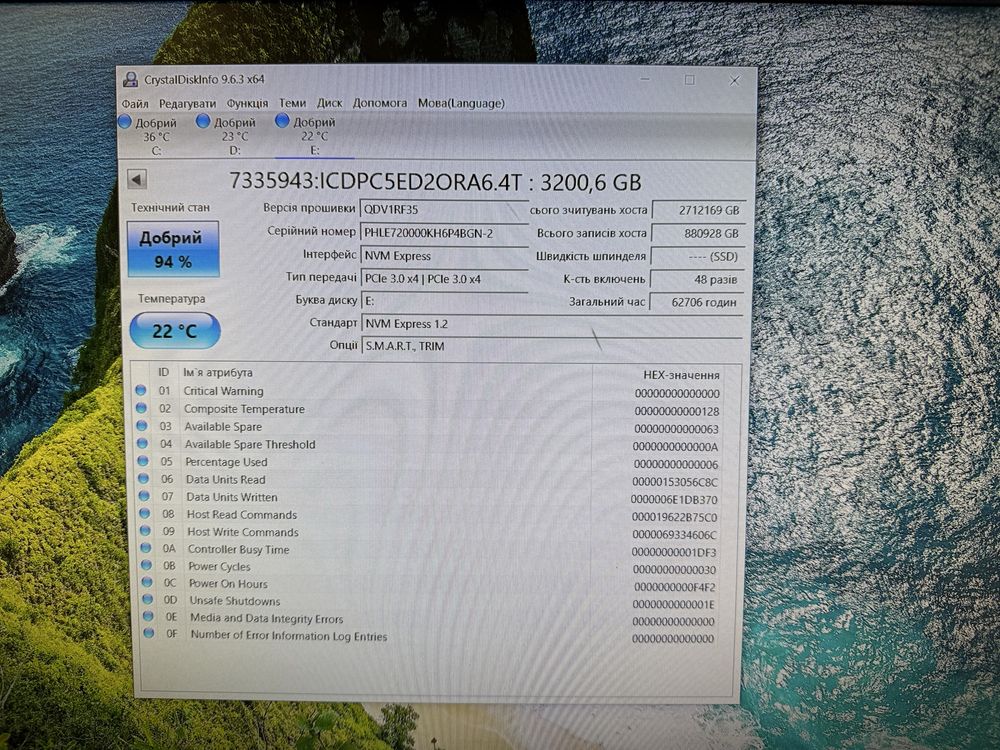Maximize the CrystalDiskInfo window
This screenshot has height=750, width=1000.
pos(689,80)
